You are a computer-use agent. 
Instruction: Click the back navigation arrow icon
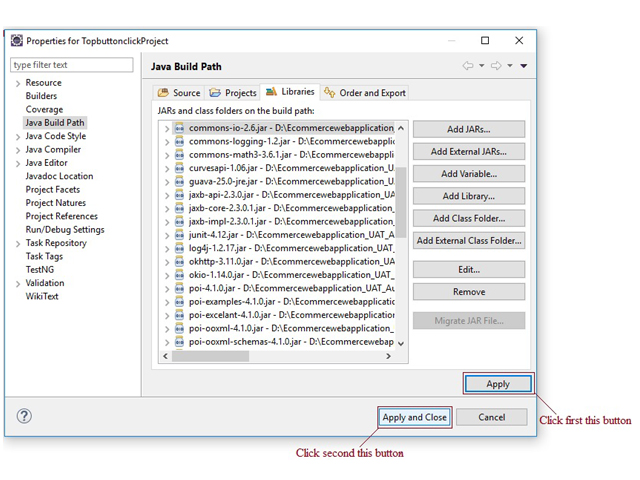[468, 66]
